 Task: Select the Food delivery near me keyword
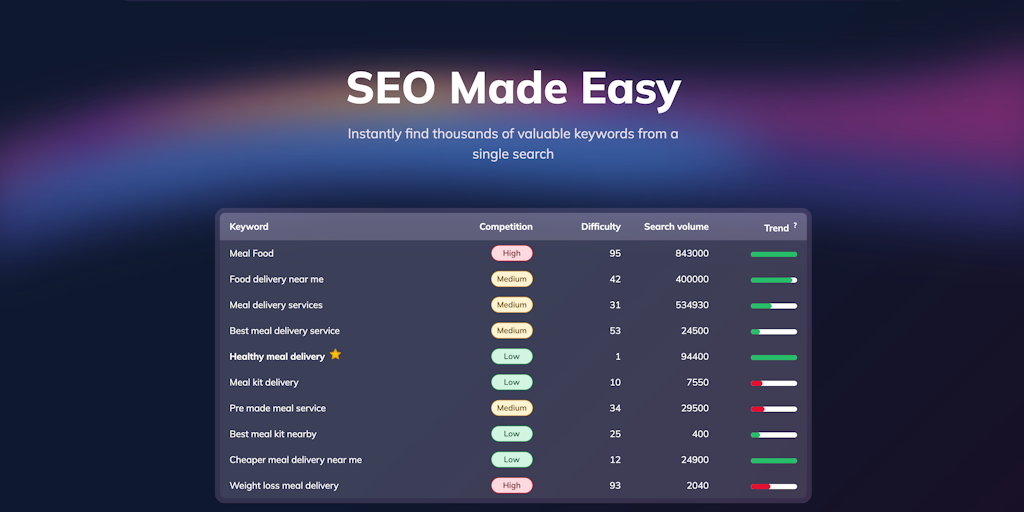tap(276, 279)
